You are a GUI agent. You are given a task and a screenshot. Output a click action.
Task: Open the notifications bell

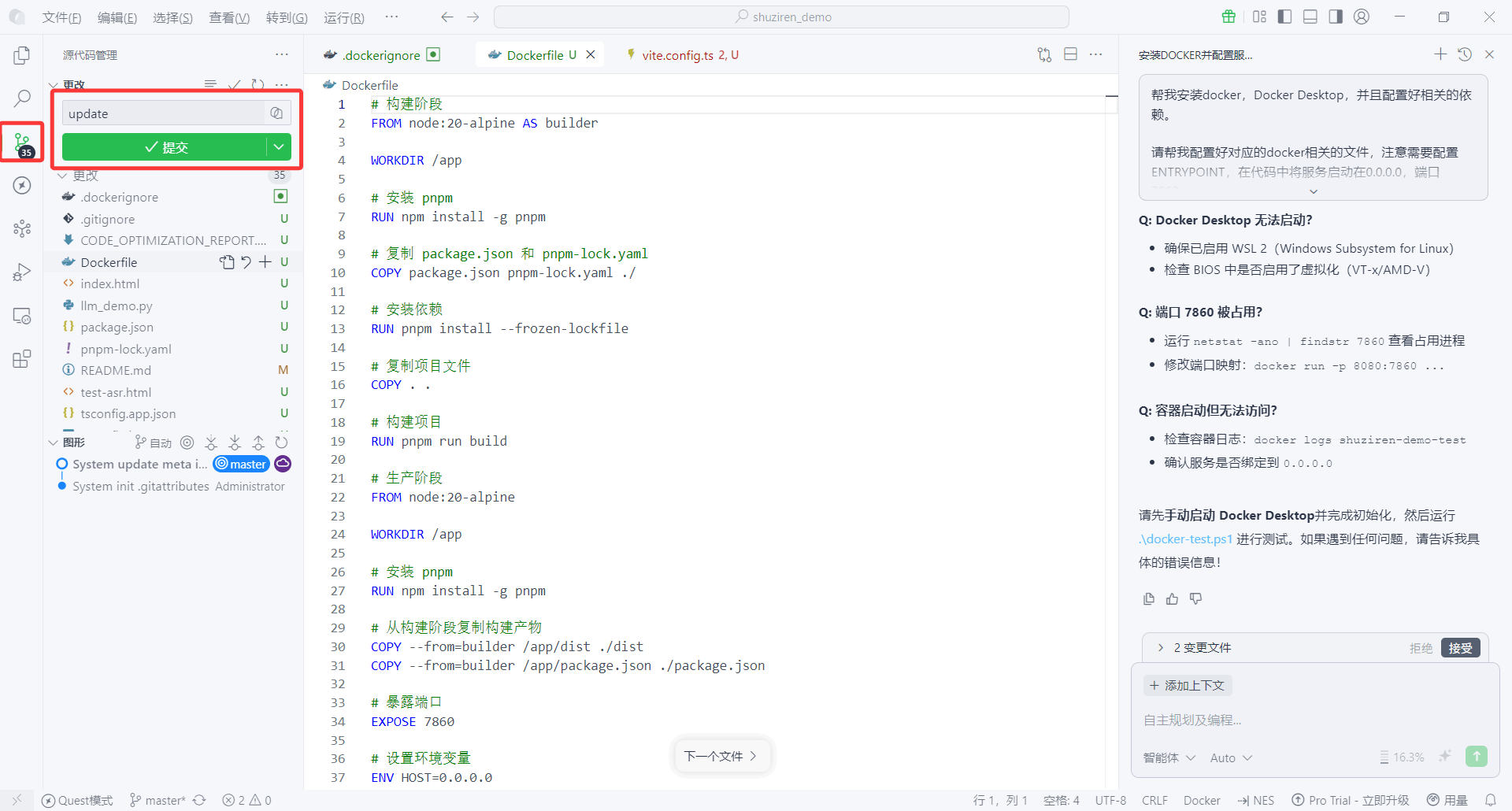[1491, 800]
